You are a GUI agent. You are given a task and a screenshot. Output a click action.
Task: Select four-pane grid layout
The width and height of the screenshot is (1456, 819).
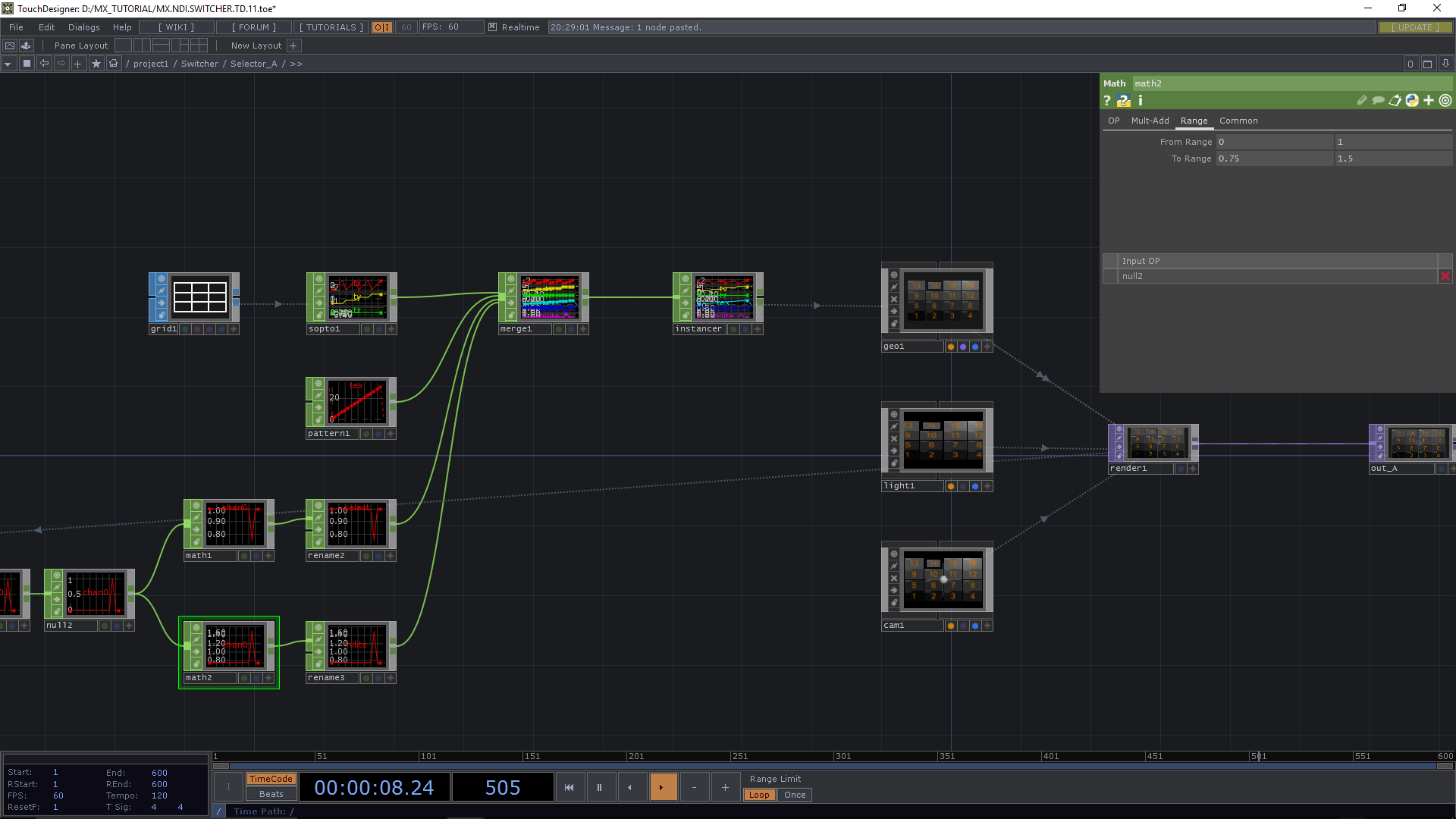pyautogui.click(x=199, y=45)
